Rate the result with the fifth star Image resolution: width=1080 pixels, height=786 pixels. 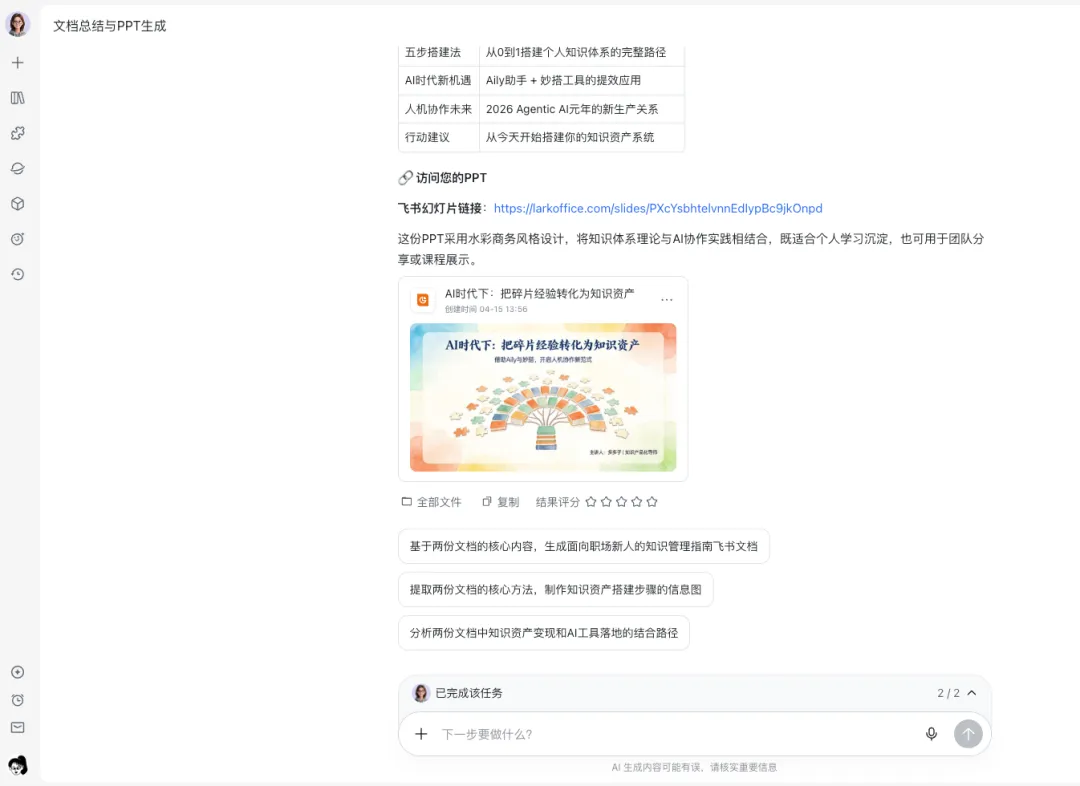pyautogui.click(x=652, y=501)
